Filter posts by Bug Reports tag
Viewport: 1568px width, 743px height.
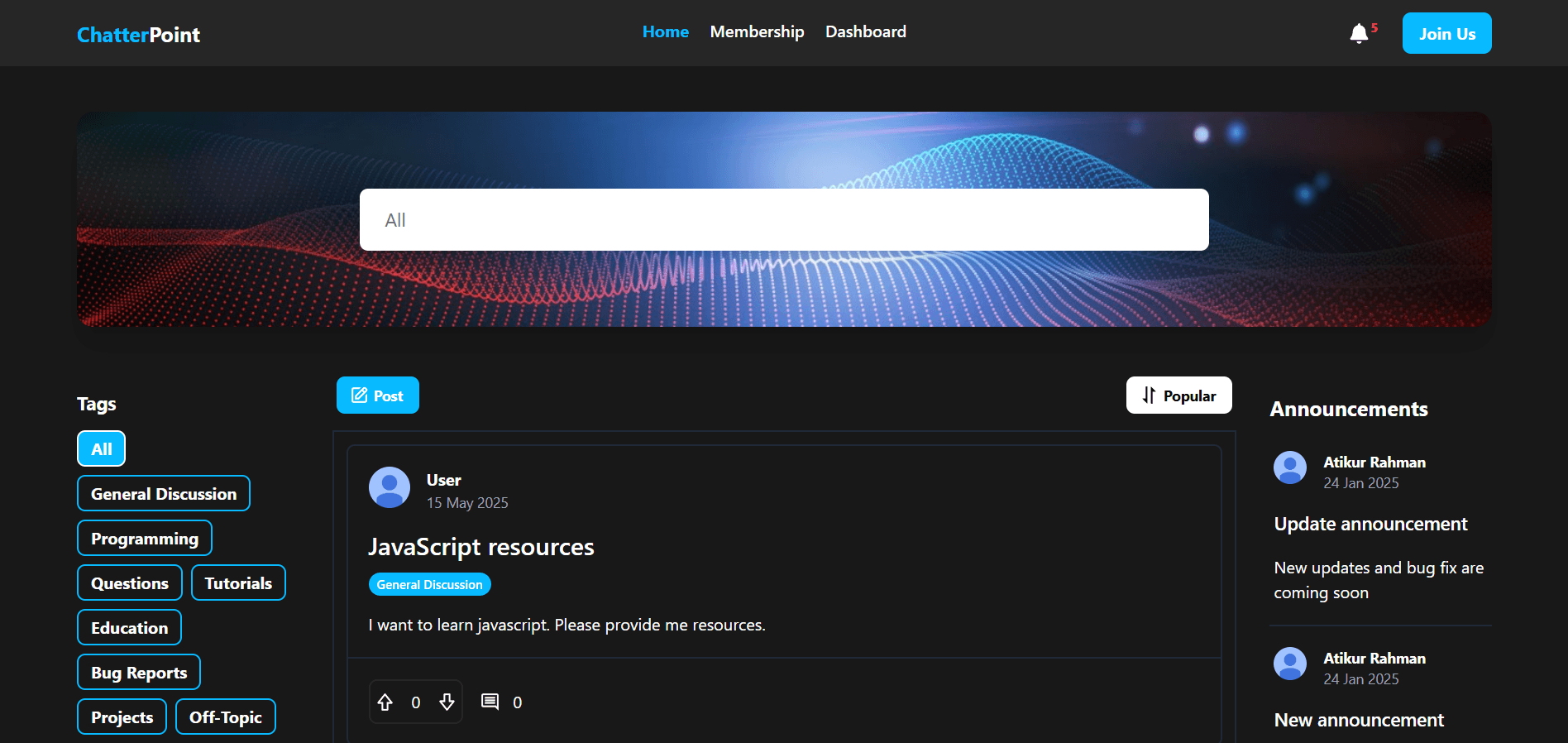(x=139, y=673)
